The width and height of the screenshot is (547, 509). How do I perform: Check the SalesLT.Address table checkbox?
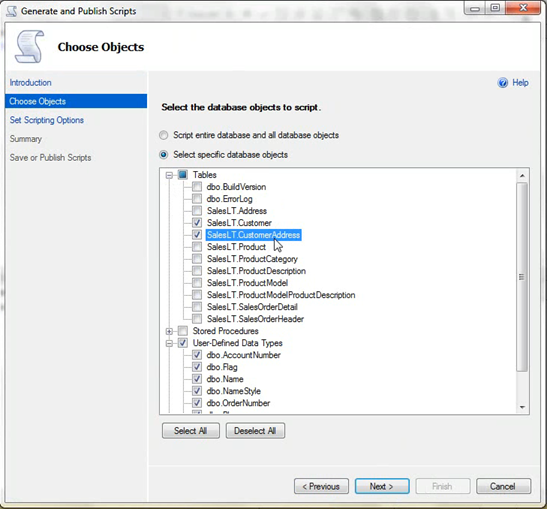[x=197, y=211]
